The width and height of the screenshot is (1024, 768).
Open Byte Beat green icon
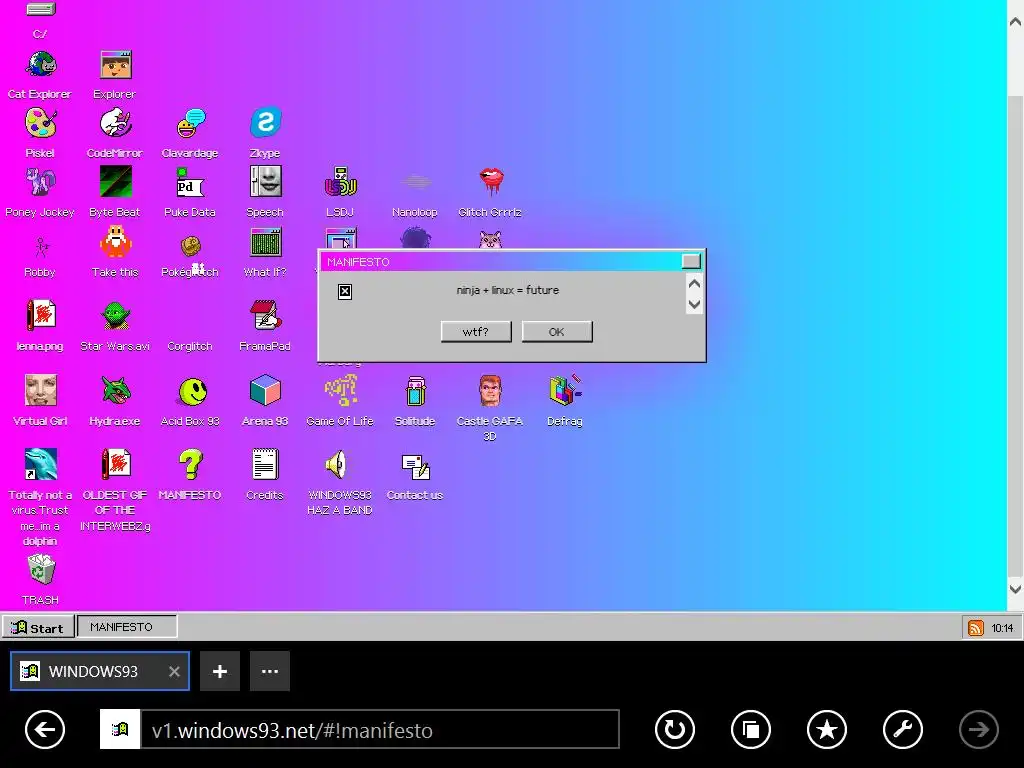tap(116, 182)
